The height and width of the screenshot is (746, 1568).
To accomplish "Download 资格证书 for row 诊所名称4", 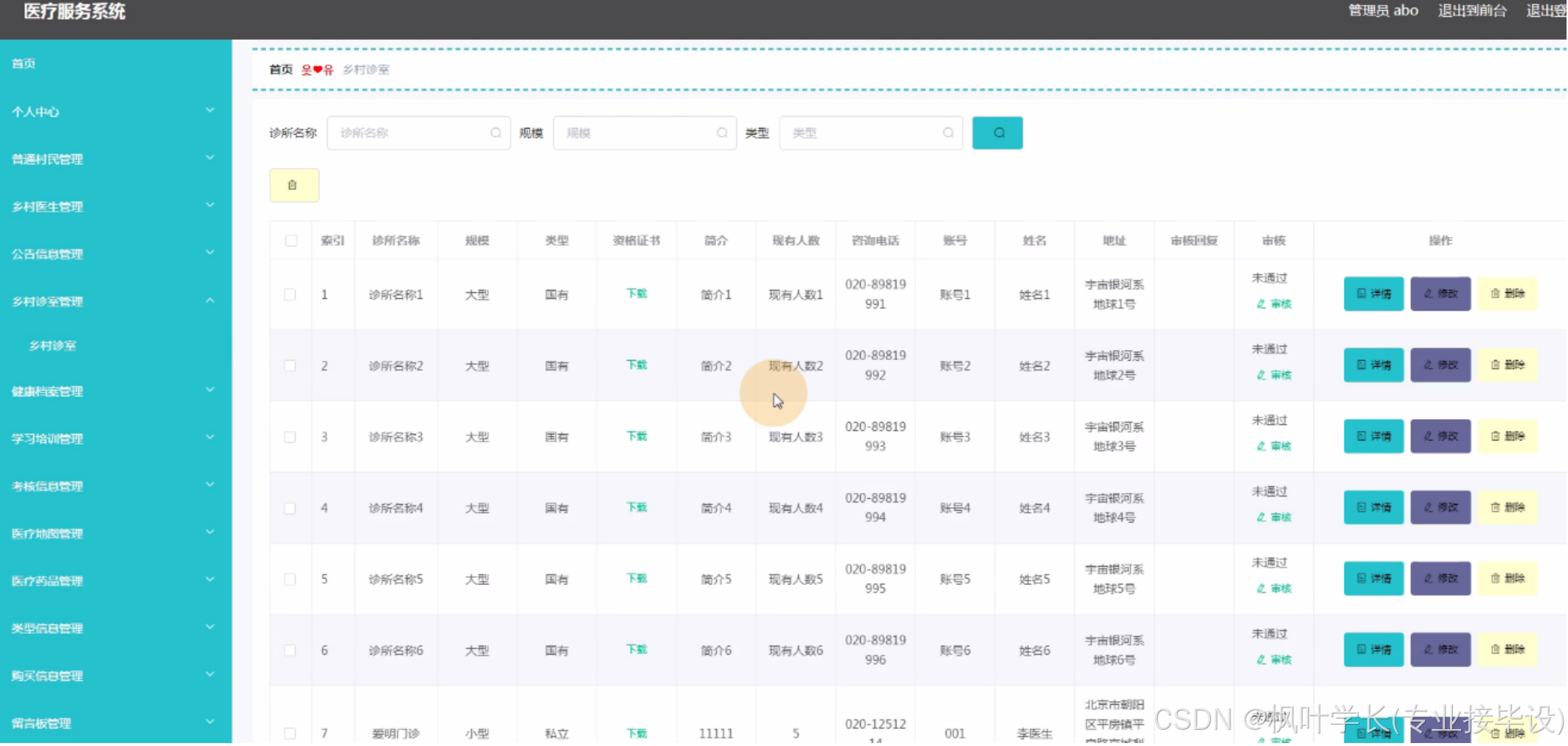I will click(x=636, y=507).
